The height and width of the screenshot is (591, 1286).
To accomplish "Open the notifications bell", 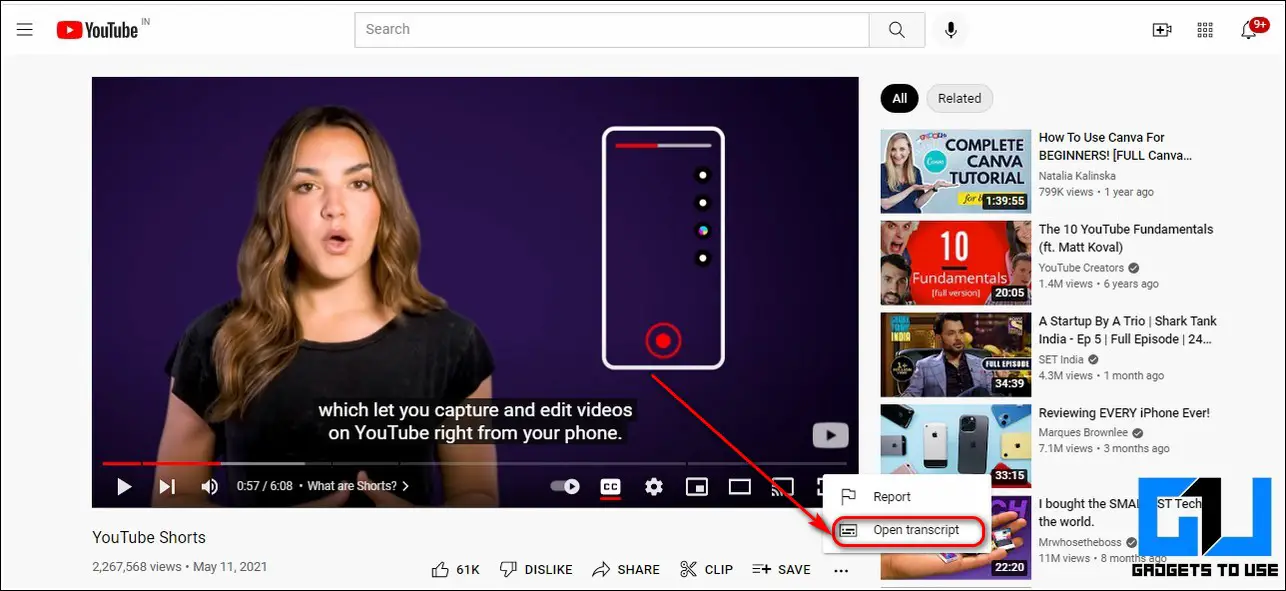I will [x=1249, y=30].
